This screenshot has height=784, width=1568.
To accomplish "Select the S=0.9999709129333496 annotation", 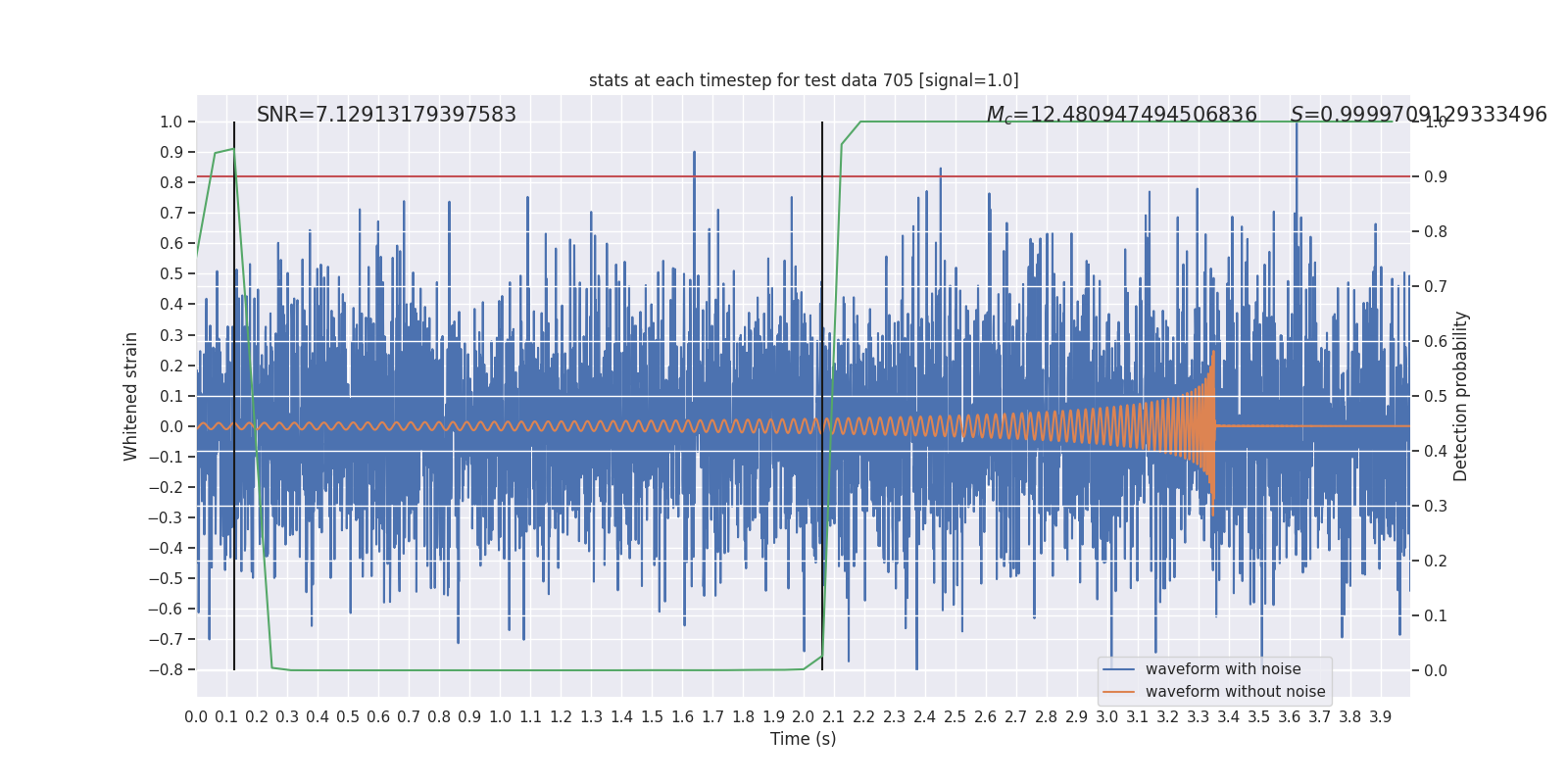I will [1418, 115].
